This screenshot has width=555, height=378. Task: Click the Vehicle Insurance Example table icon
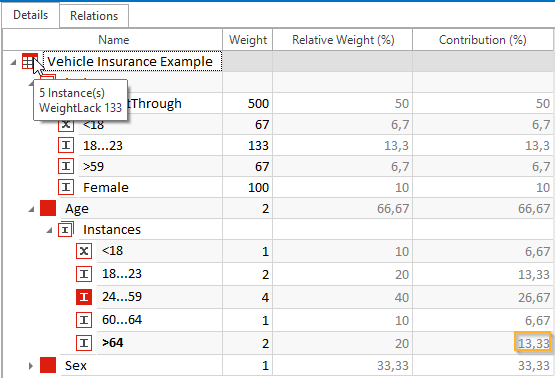[29, 62]
